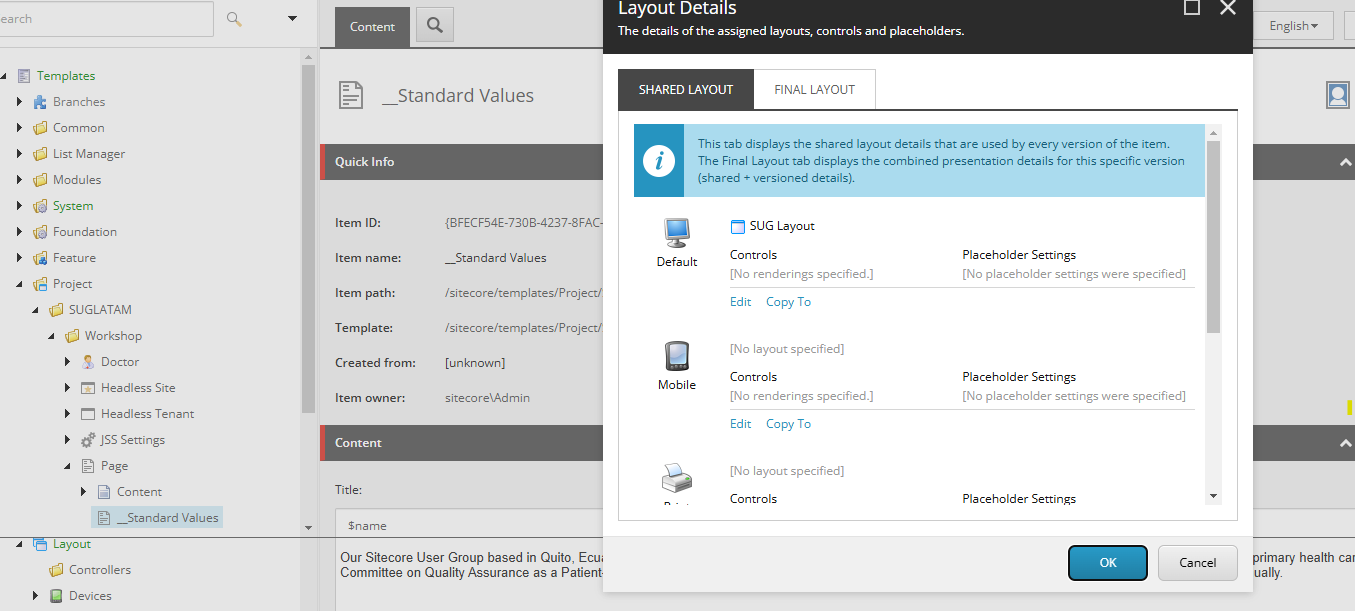
Task: Collapse the Page tree node
Action: (67, 466)
